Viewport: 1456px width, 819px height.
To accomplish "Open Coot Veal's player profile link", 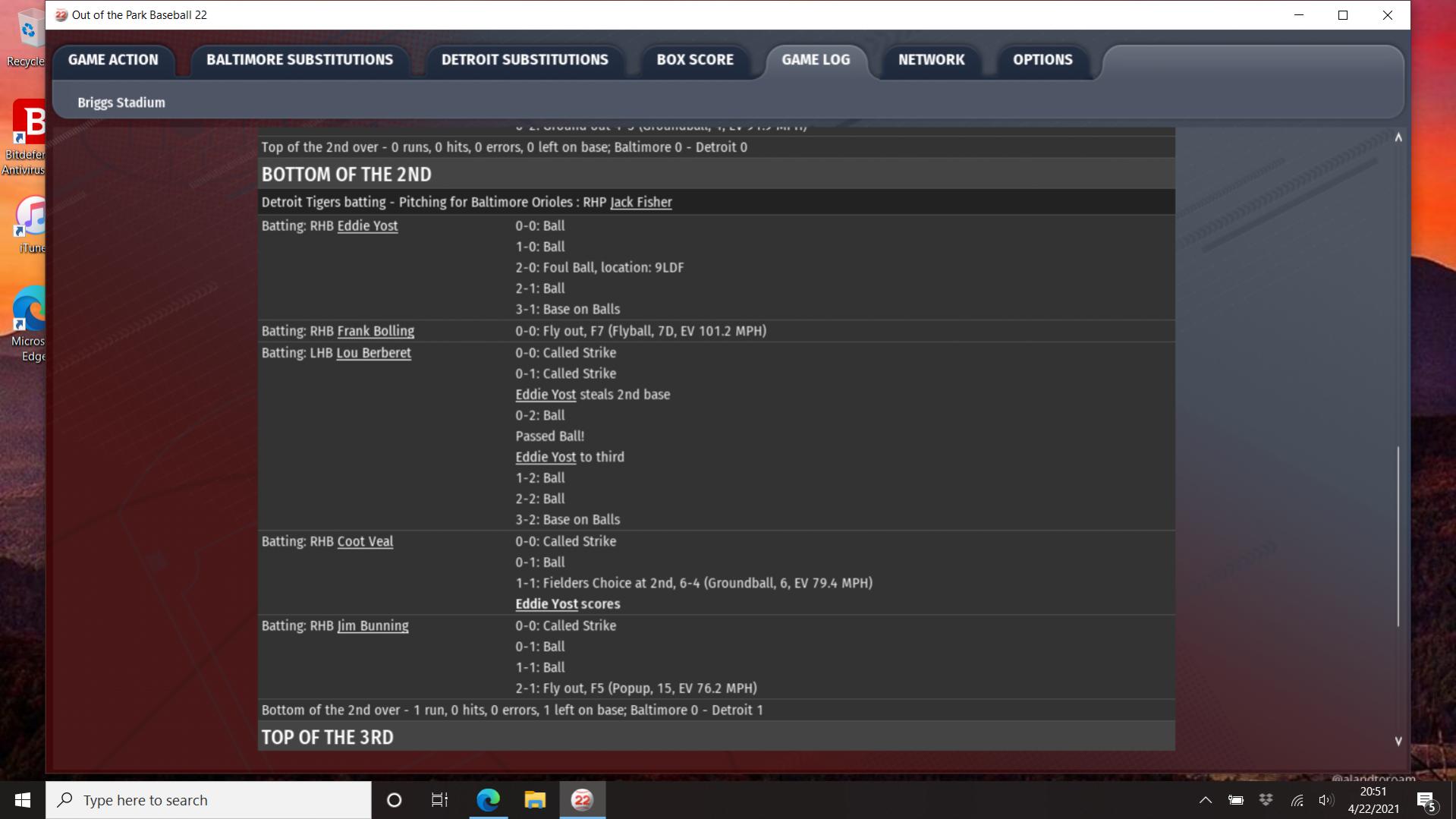I will (x=365, y=542).
